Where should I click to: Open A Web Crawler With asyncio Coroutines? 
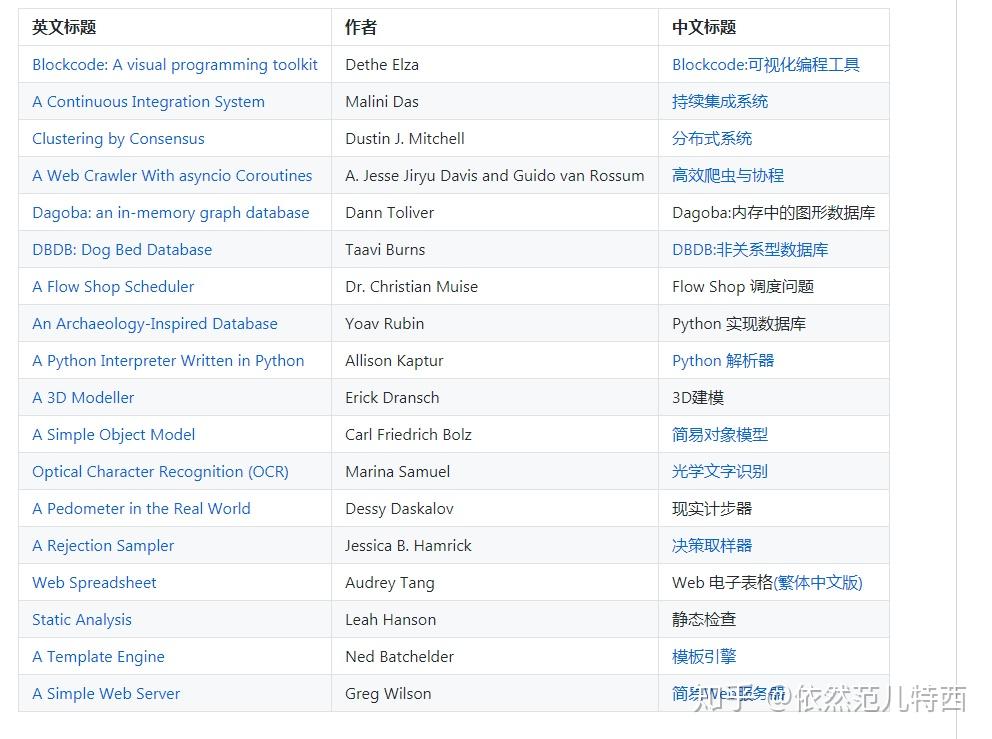click(172, 176)
